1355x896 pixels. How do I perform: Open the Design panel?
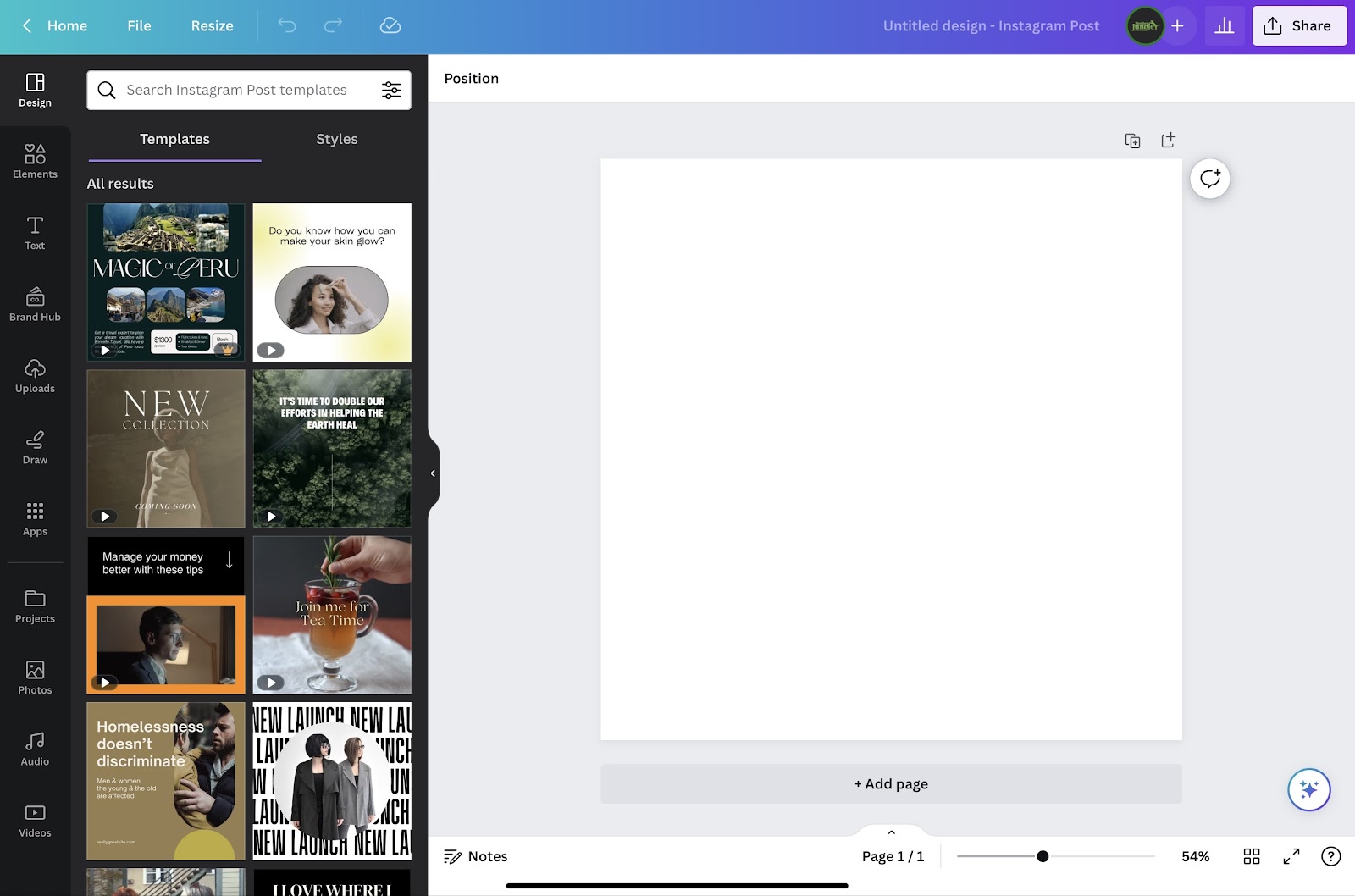click(35, 91)
